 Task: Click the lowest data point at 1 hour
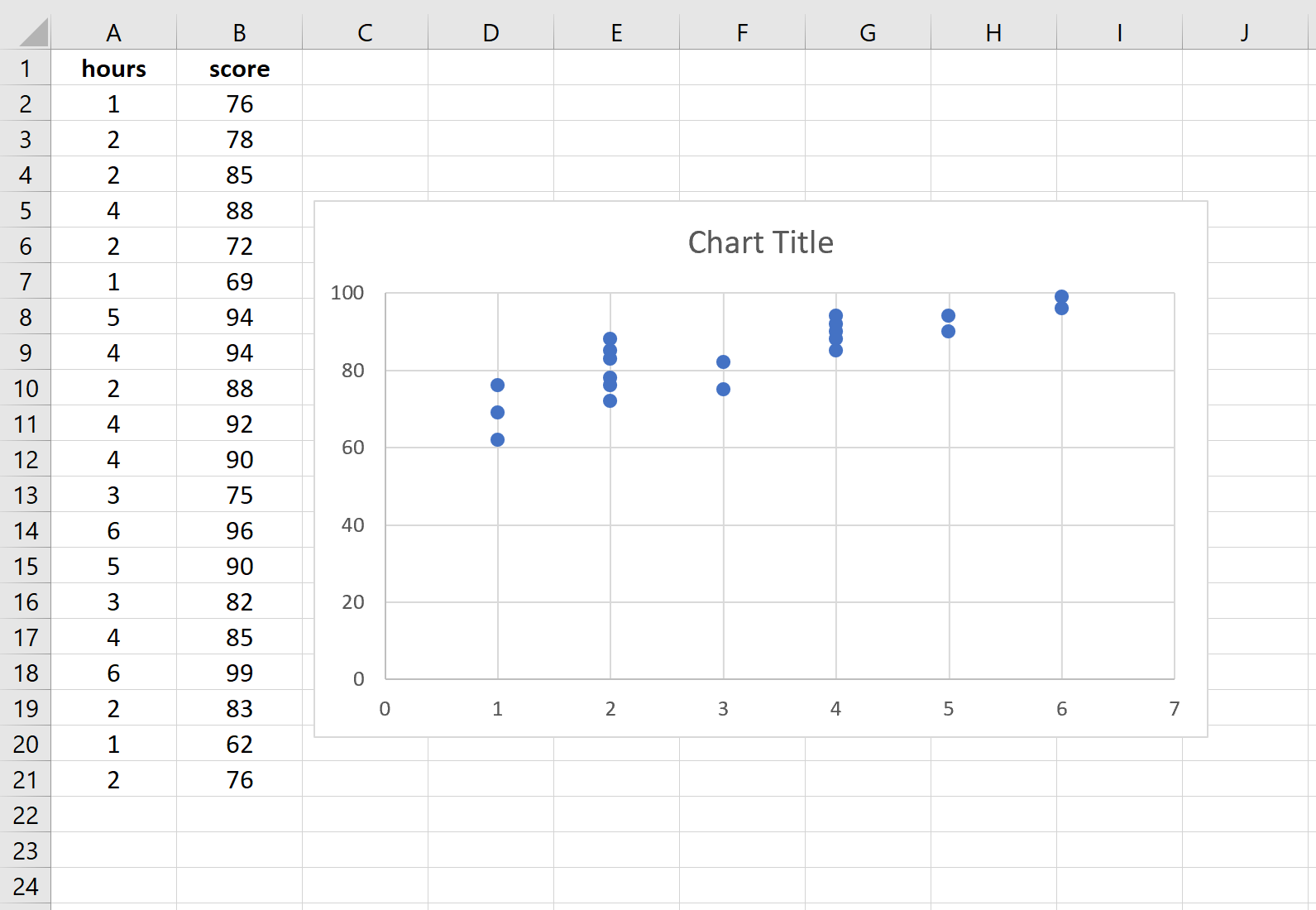497,440
